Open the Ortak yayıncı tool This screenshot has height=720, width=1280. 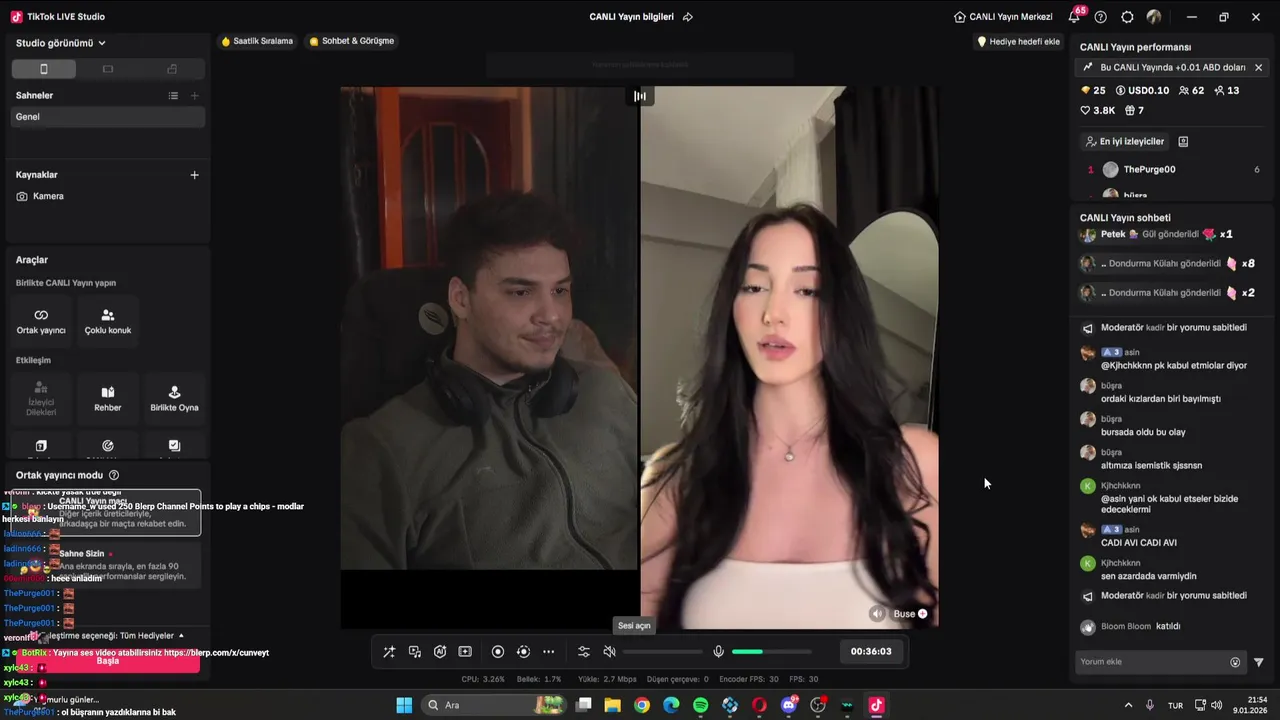coord(41,320)
